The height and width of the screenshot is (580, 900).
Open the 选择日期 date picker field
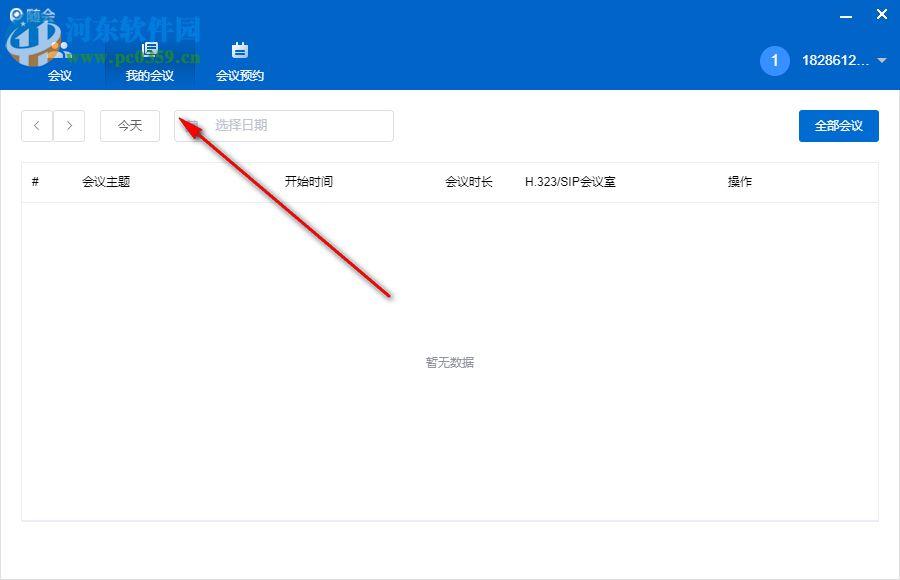[284, 126]
